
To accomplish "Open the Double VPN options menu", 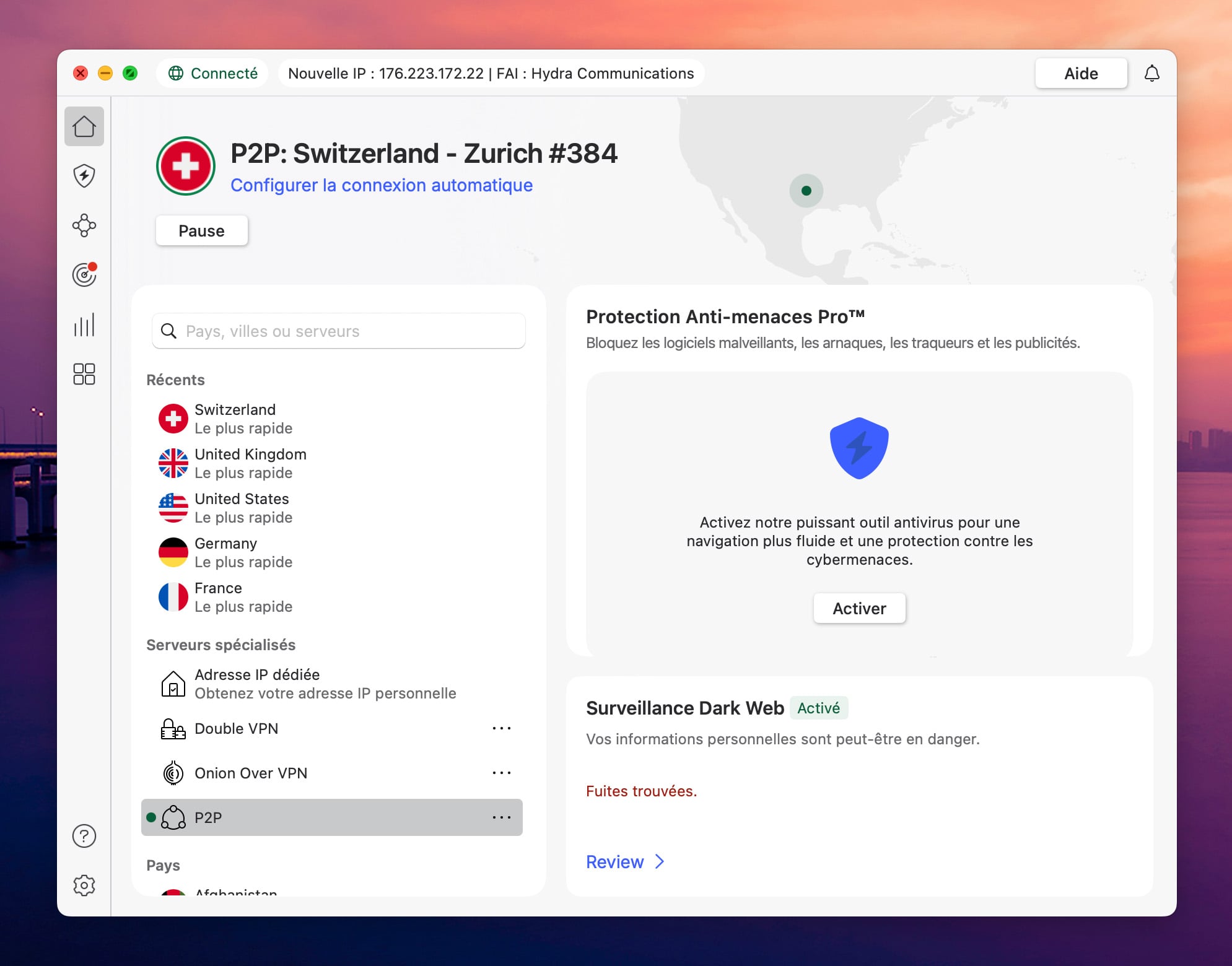I will tap(502, 728).
